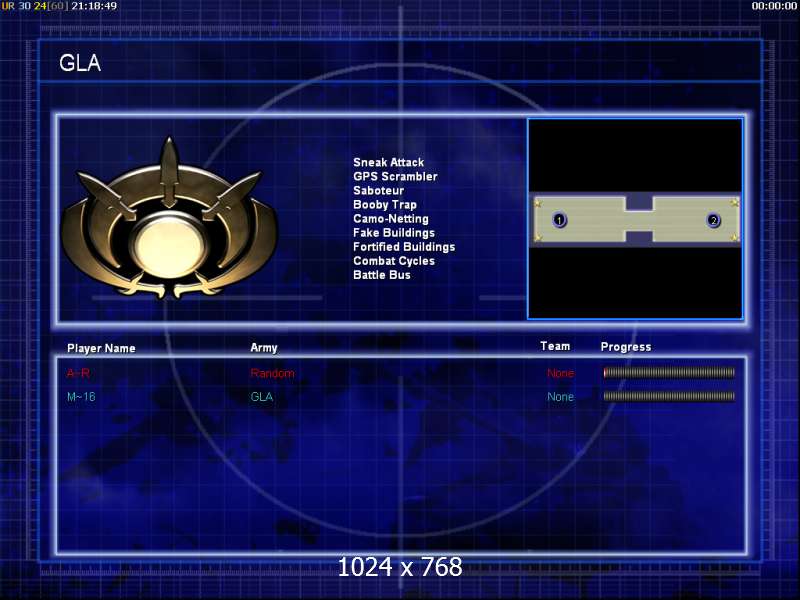800x600 pixels.
Task: Click the Sneak Attack ability text
Action: (389, 162)
